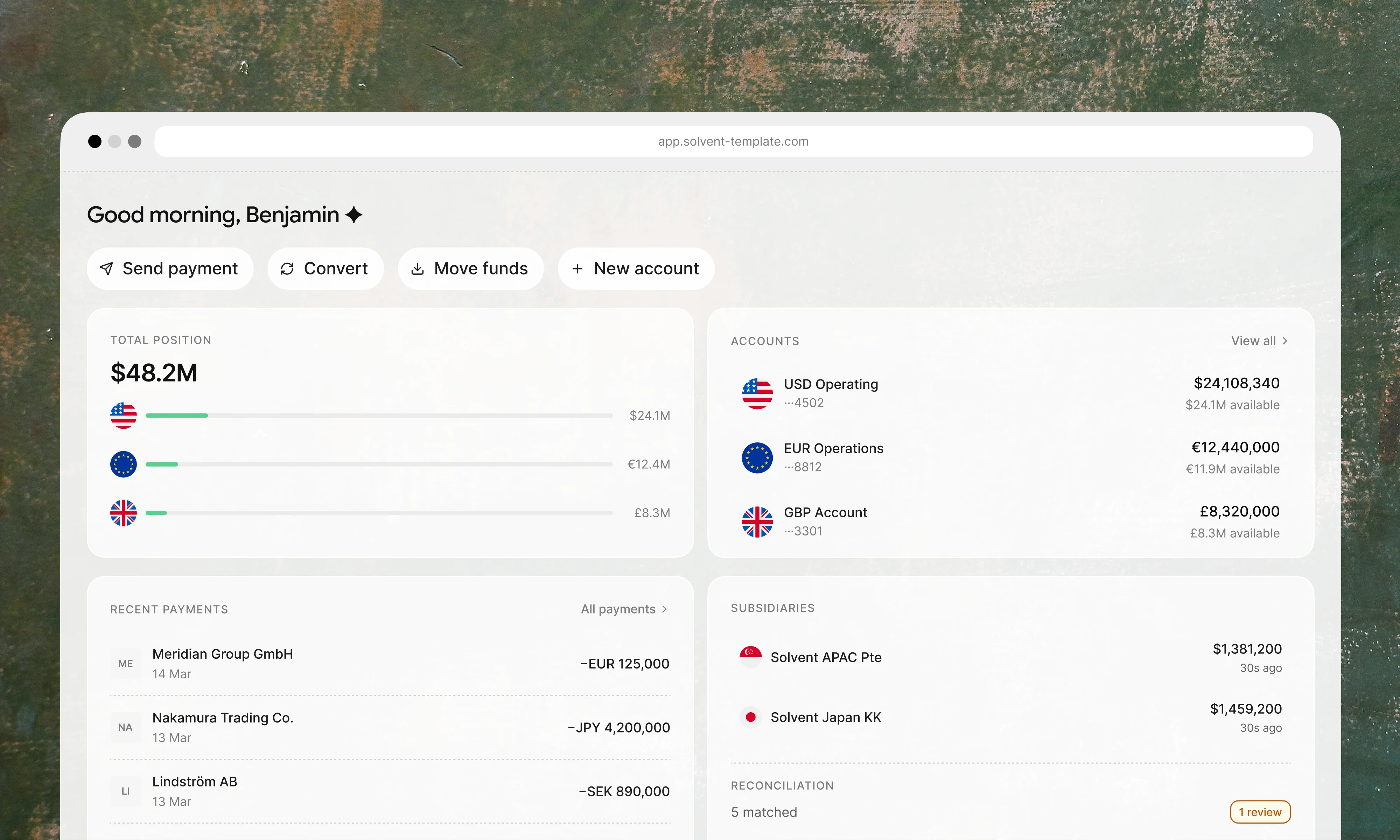Open Meridian Group GmbH payment
This screenshot has height=840, width=1400.
pos(390,663)
